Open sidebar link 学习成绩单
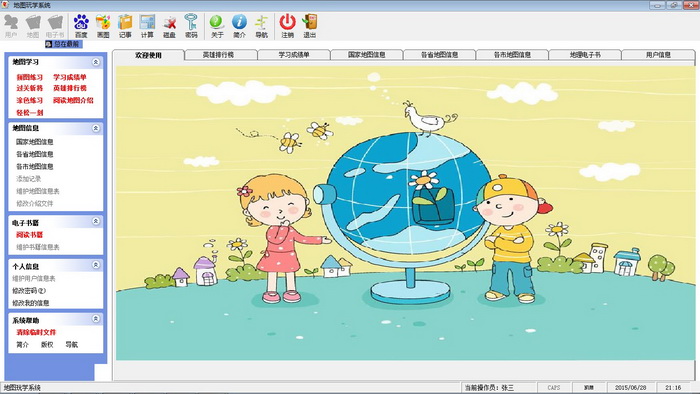700x394 pixels. 70,77
